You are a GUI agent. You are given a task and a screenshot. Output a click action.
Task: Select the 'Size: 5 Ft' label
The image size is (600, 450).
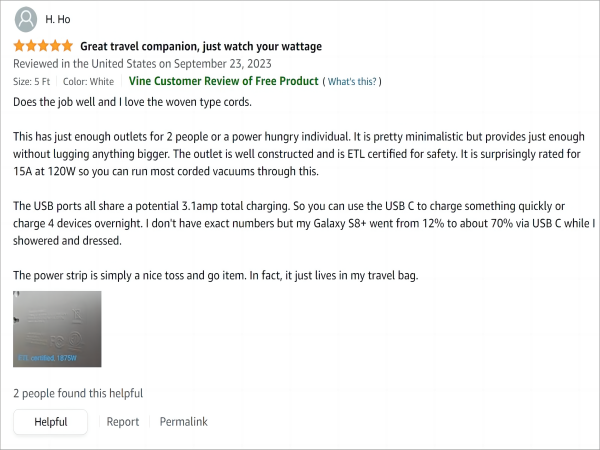(x=31, y=82)
